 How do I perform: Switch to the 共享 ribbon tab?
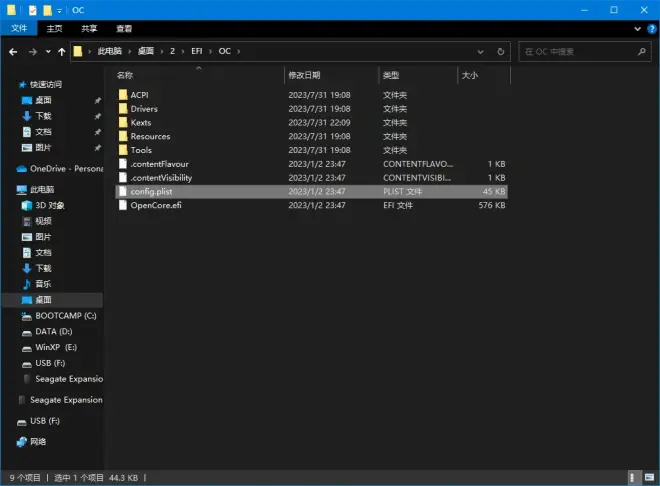89,28
